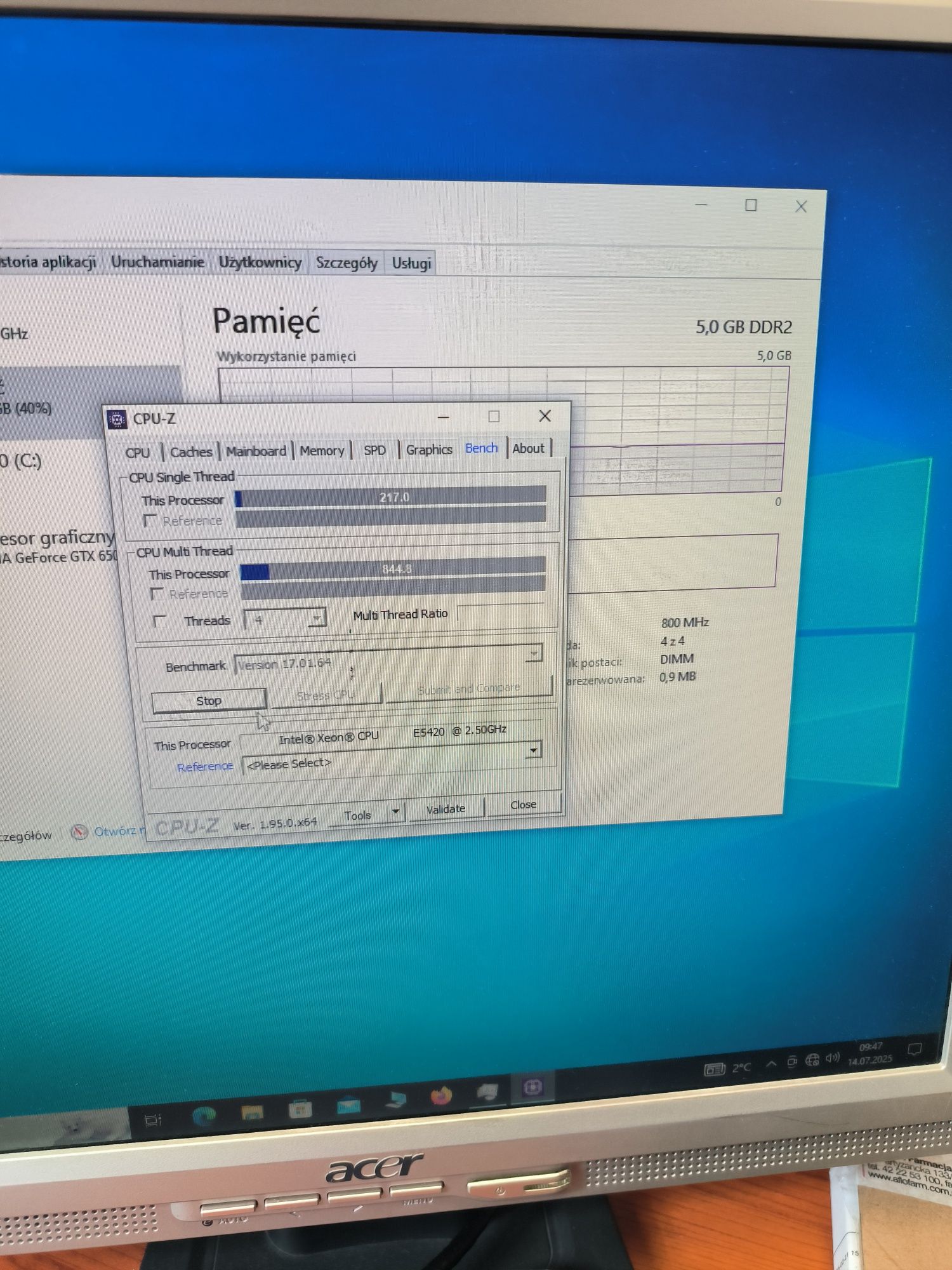Open network status tray icon
Image resolution: width=952 pixels, height=1270 pixels.
(812, 1060)
